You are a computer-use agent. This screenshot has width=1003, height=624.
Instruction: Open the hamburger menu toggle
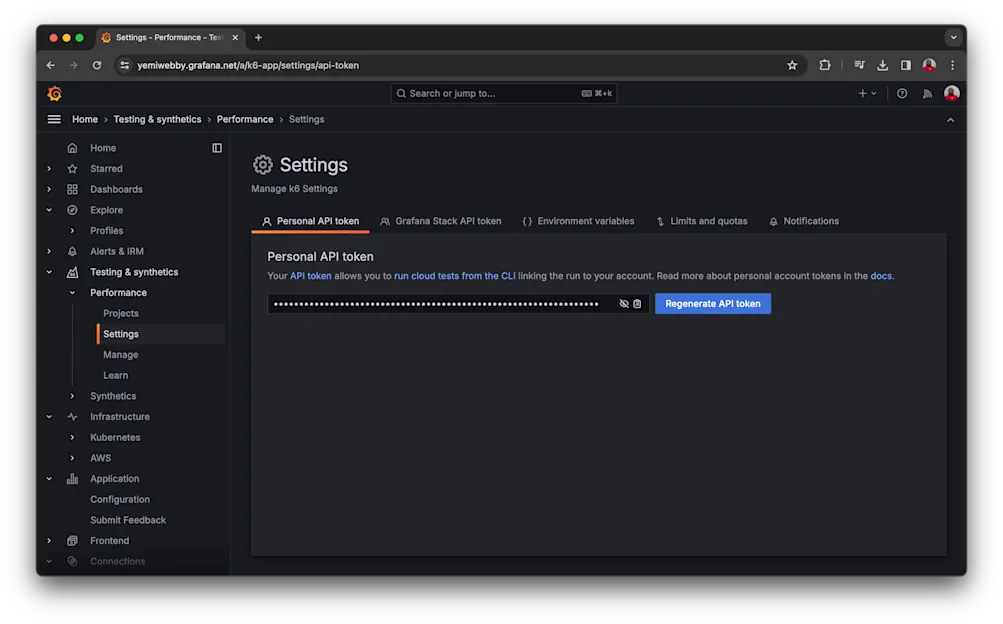click(x=54, y=120)
